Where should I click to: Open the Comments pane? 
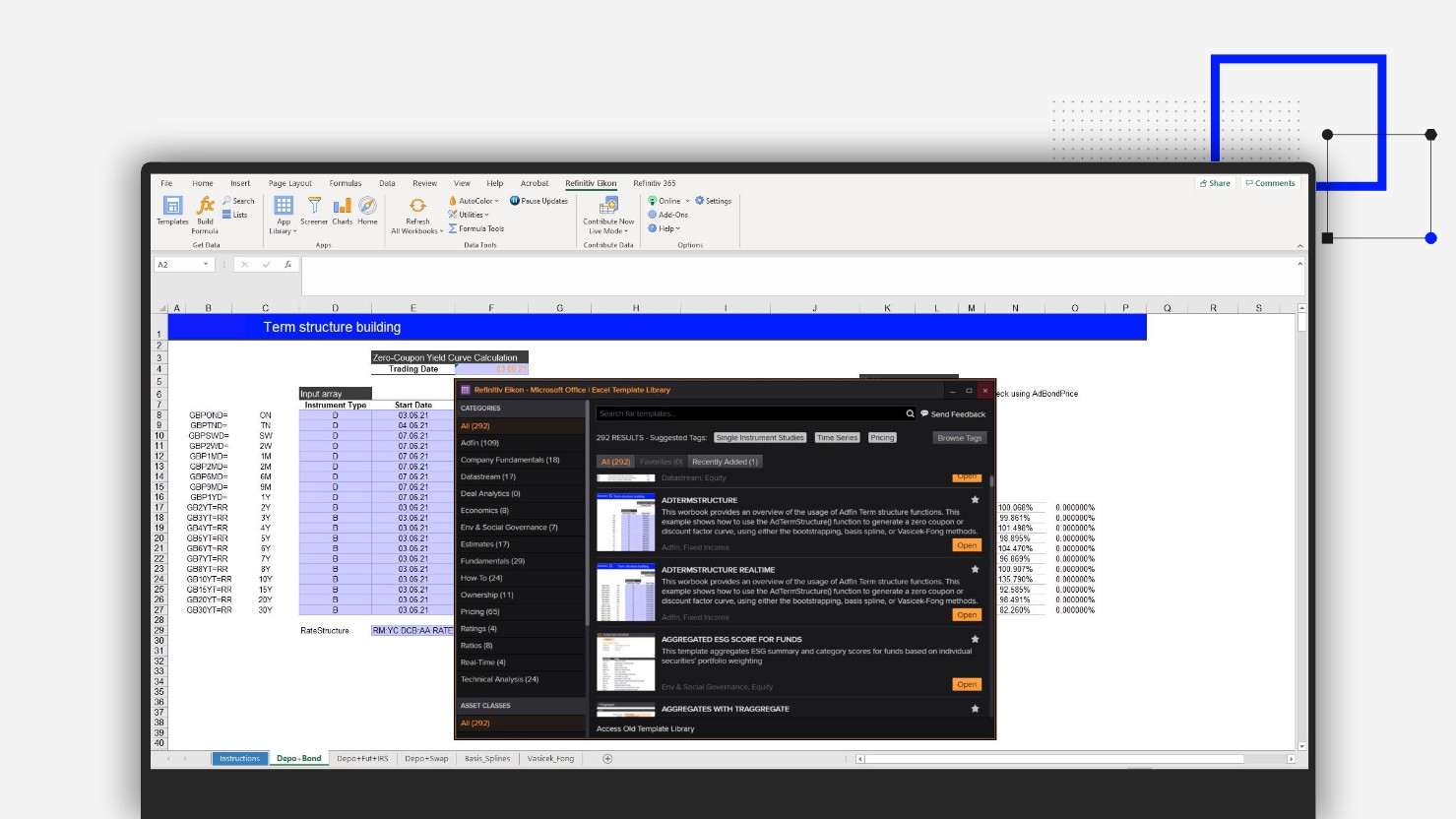[1271, 183]
